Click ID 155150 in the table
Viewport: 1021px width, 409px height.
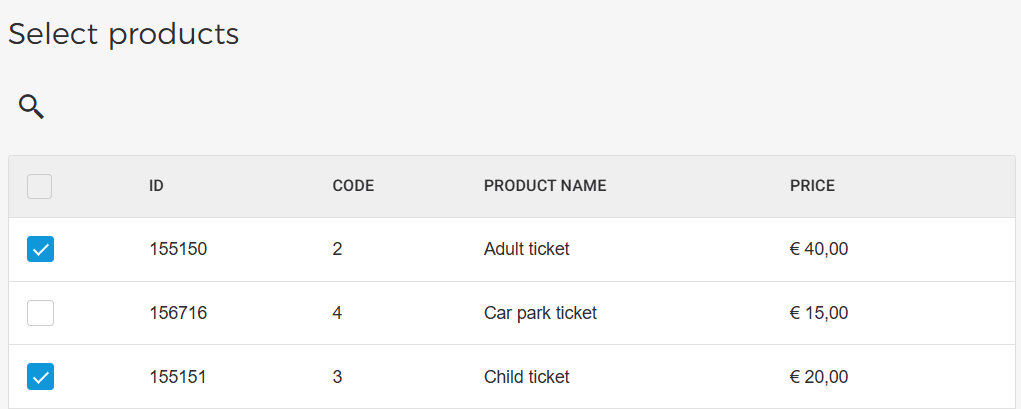pyautogui.click(x=178, y=249)
